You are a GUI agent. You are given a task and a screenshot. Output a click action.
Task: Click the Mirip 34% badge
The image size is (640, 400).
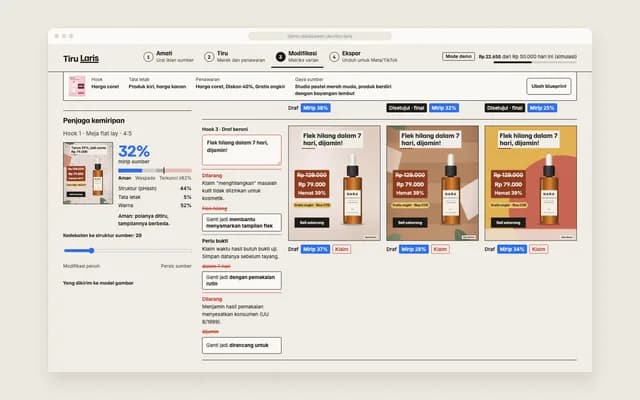[x=512, y=249]
